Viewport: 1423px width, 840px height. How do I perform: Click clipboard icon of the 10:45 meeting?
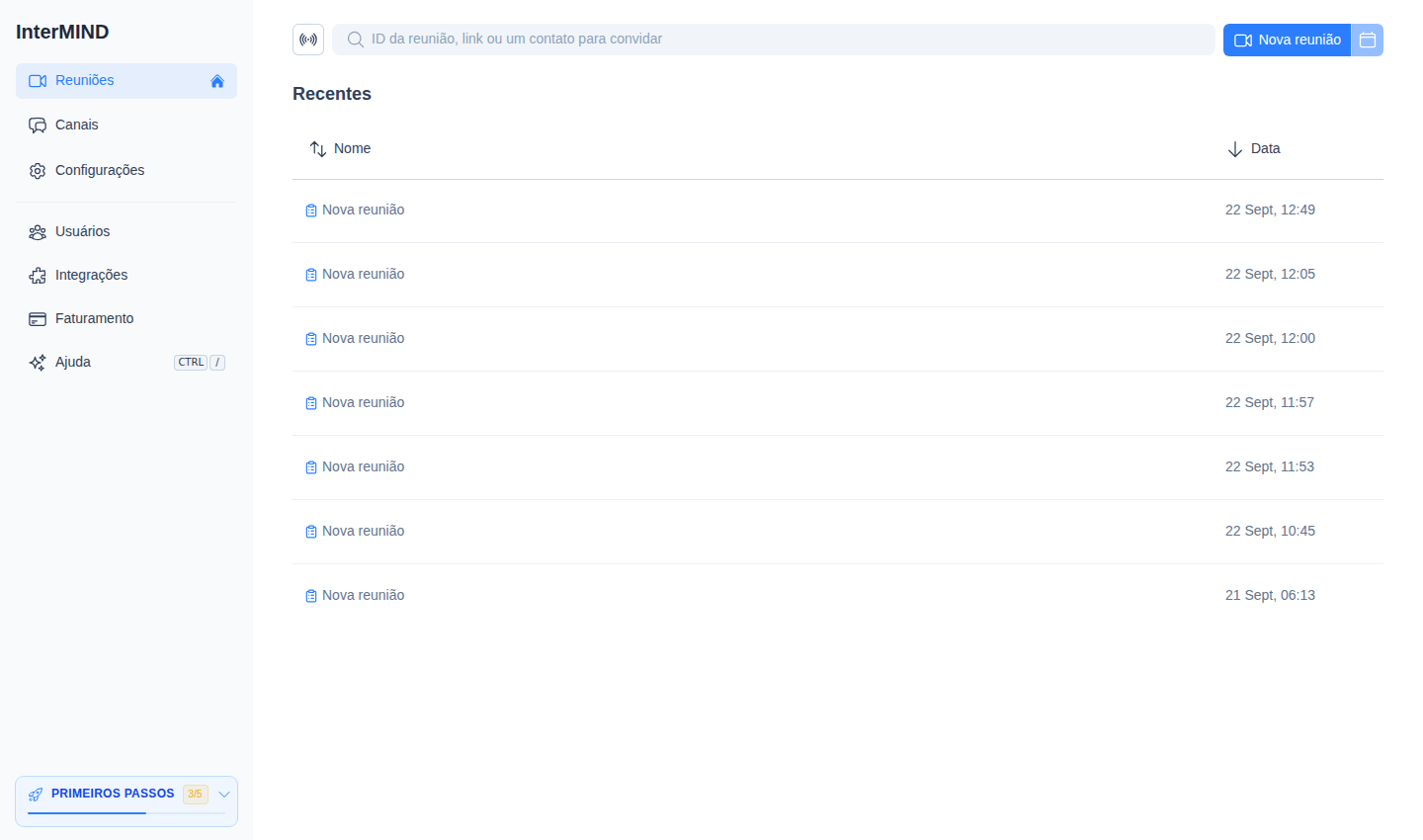click(311, 532)
